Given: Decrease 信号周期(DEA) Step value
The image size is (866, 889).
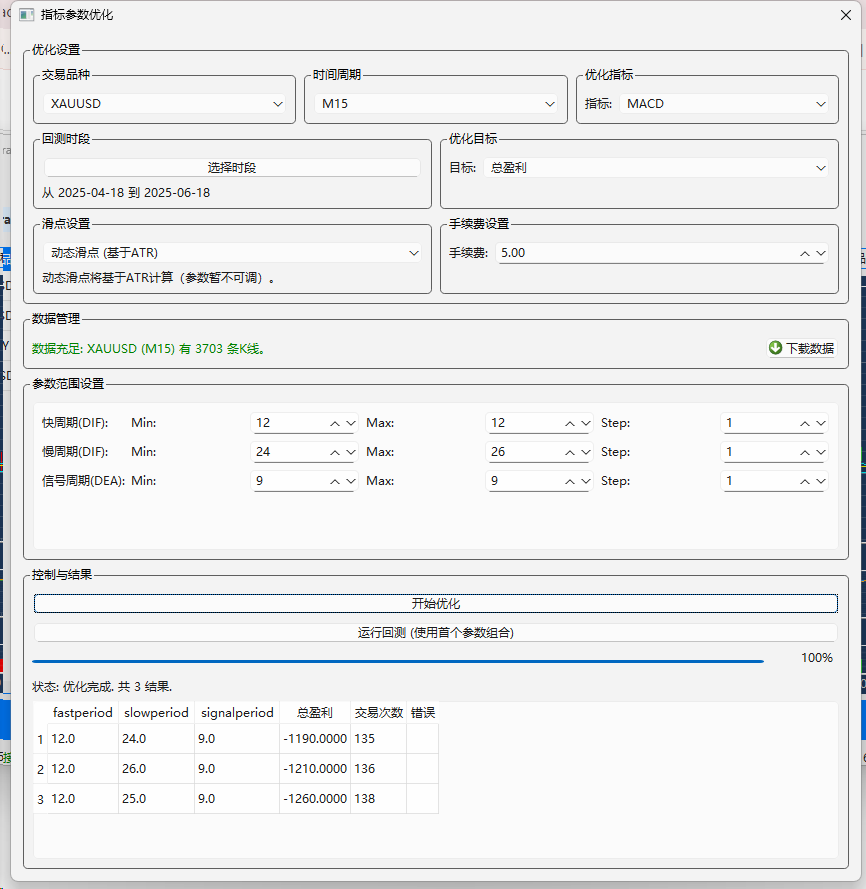Looking at the screenshot, I should pyautogui.click(x=821, y=481).
